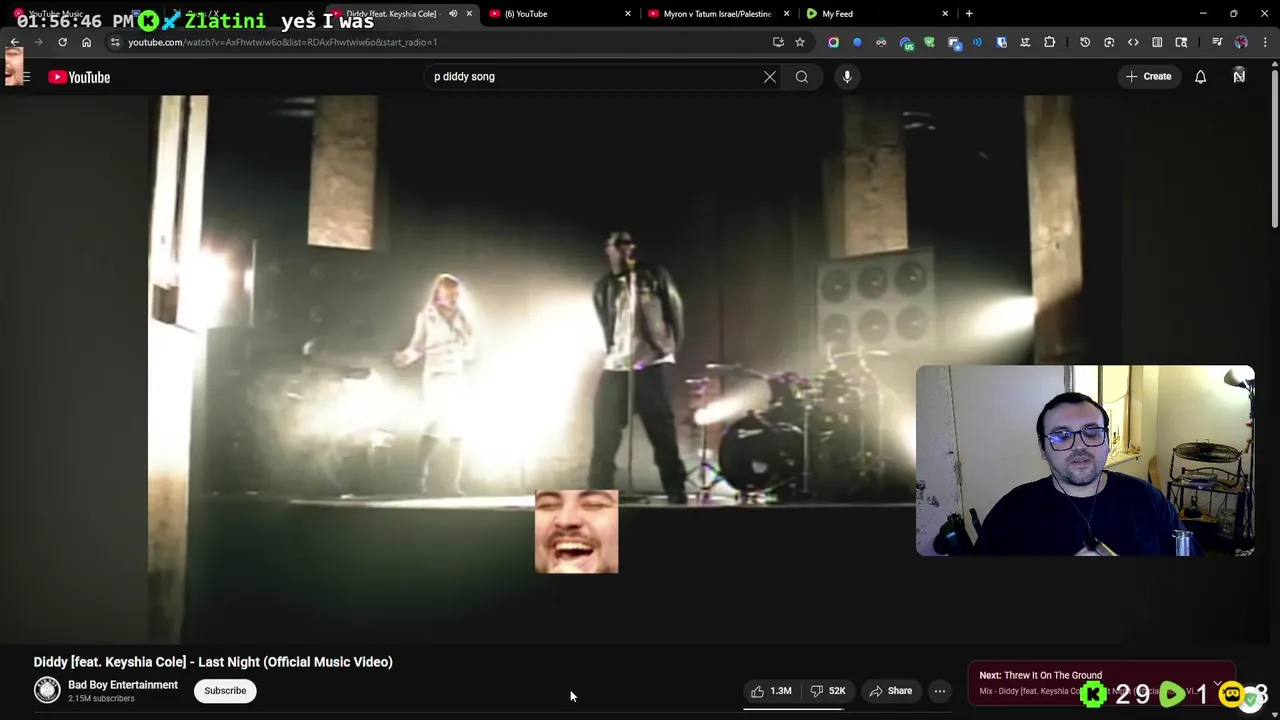Click the code brackets extension icon
Image resolution: width=1280 pixels, height=720 pixels.
click(x=1133, y=42)
